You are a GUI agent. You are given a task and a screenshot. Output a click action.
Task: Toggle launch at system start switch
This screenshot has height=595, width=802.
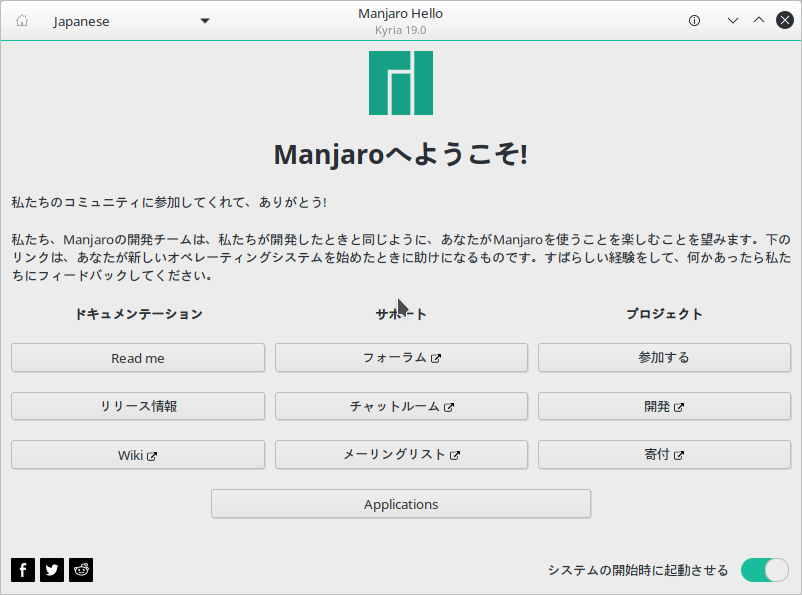point(765,570)
